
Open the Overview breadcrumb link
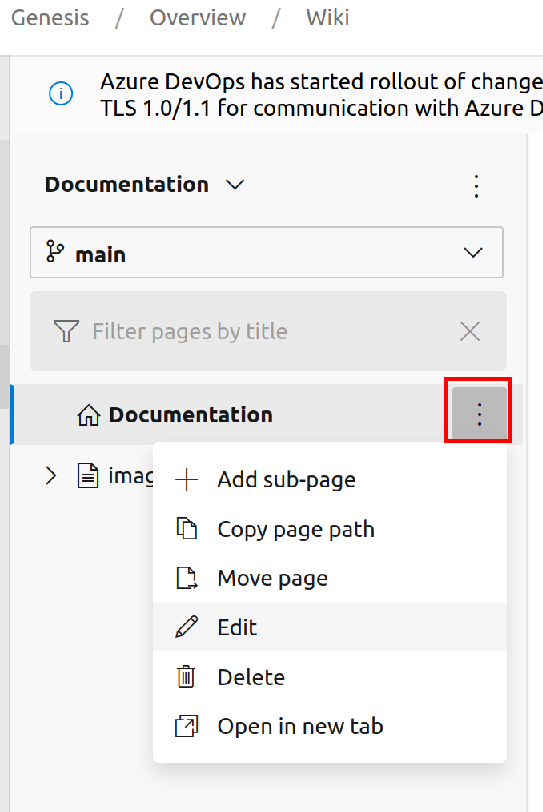pyautogui.click(x=198, y=18)
